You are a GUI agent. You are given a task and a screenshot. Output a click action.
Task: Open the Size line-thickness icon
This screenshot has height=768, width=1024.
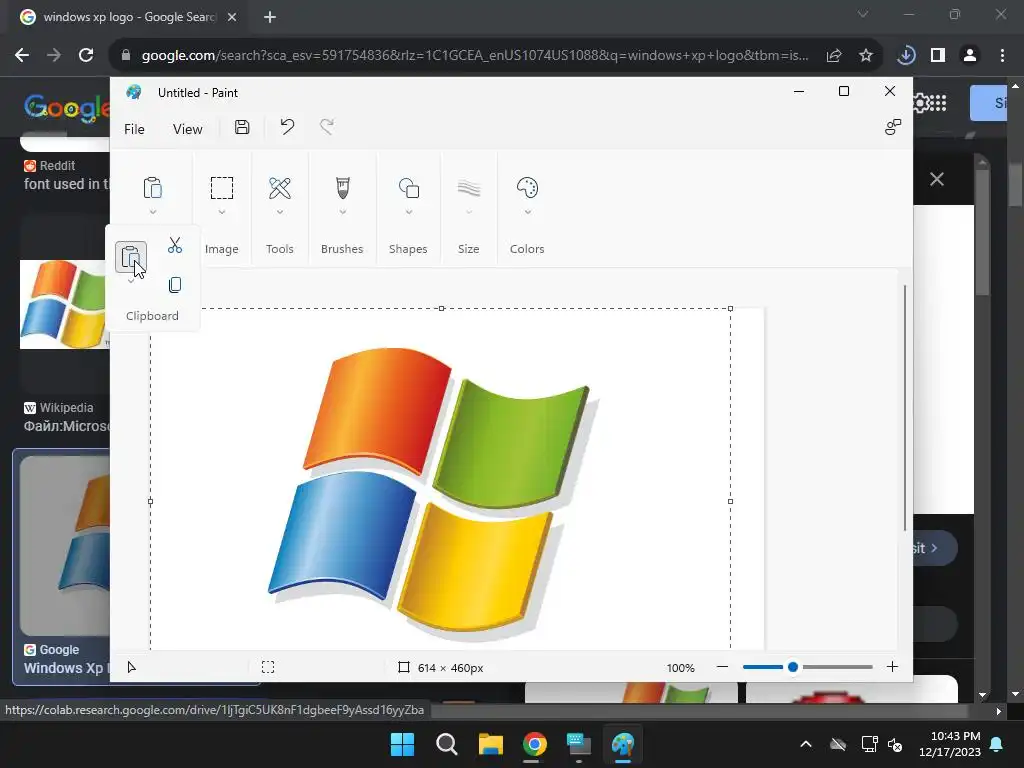pos(469,189)
